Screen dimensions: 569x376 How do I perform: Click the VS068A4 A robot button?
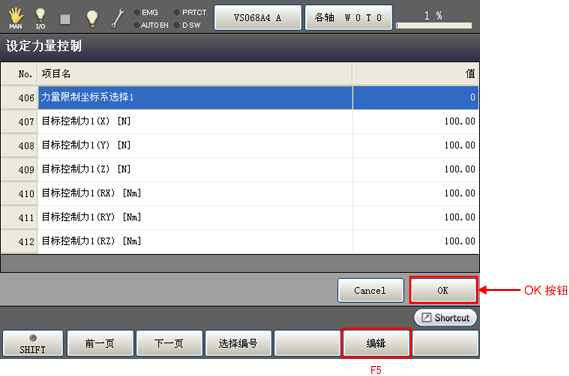[258, 17]
